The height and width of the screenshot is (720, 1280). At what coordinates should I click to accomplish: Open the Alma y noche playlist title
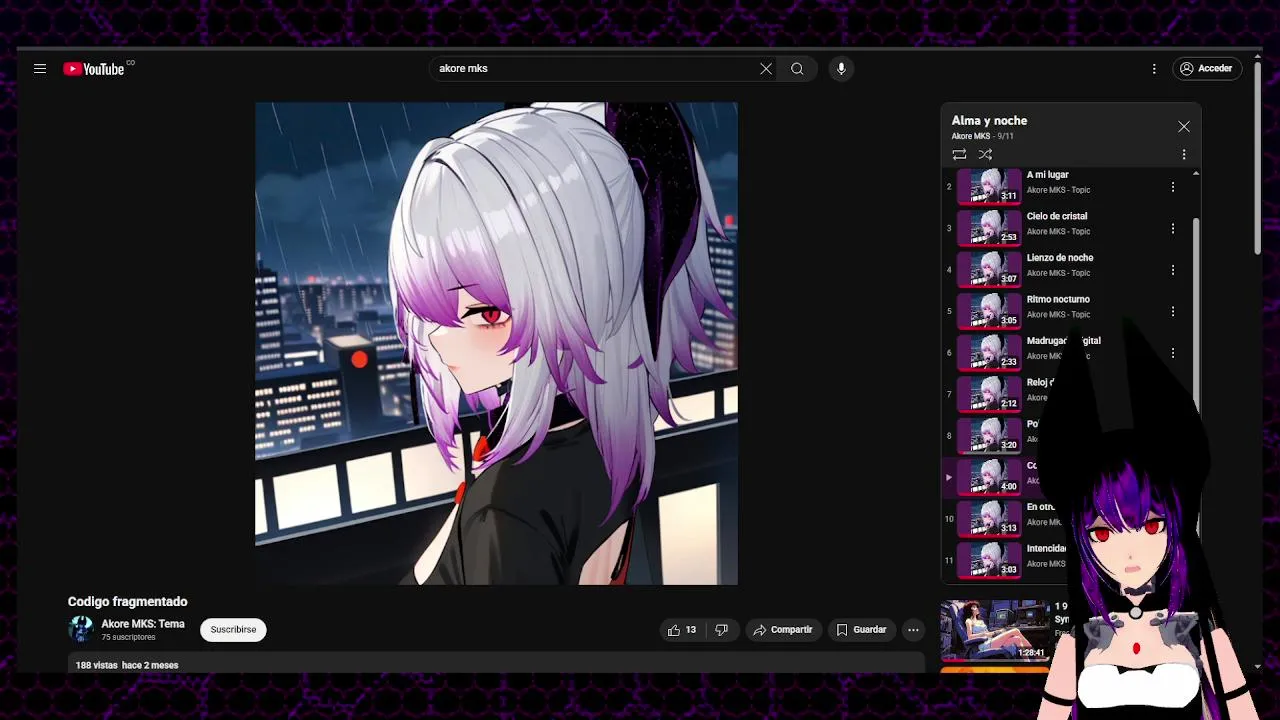tap(989, 121)
